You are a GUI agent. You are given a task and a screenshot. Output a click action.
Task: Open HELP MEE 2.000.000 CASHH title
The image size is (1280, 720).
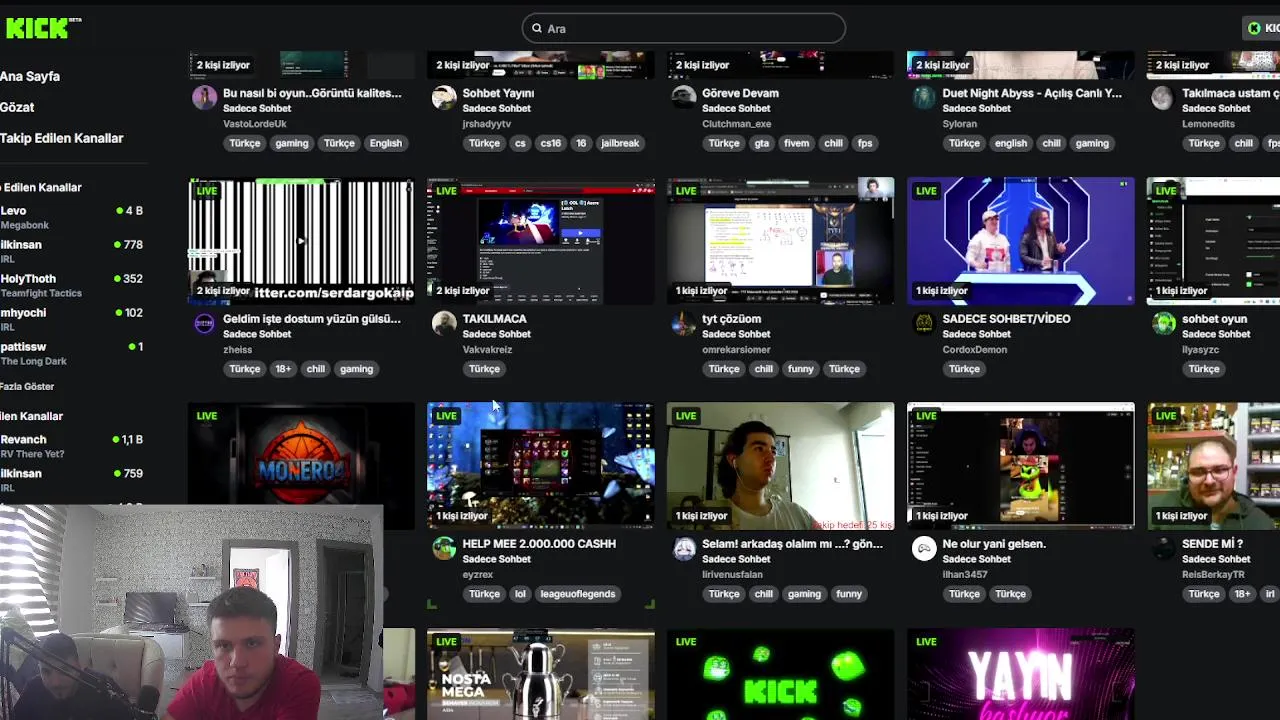[539, 544]
